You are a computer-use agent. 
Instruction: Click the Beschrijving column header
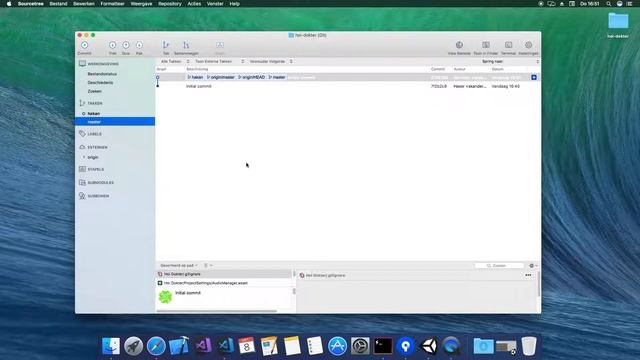click(197, 69)
